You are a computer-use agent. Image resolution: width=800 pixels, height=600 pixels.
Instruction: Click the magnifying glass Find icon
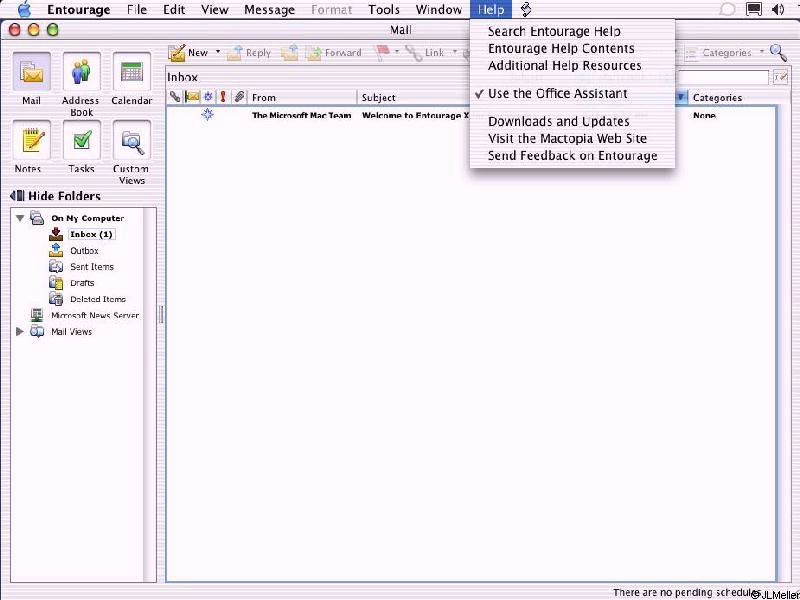778,52
